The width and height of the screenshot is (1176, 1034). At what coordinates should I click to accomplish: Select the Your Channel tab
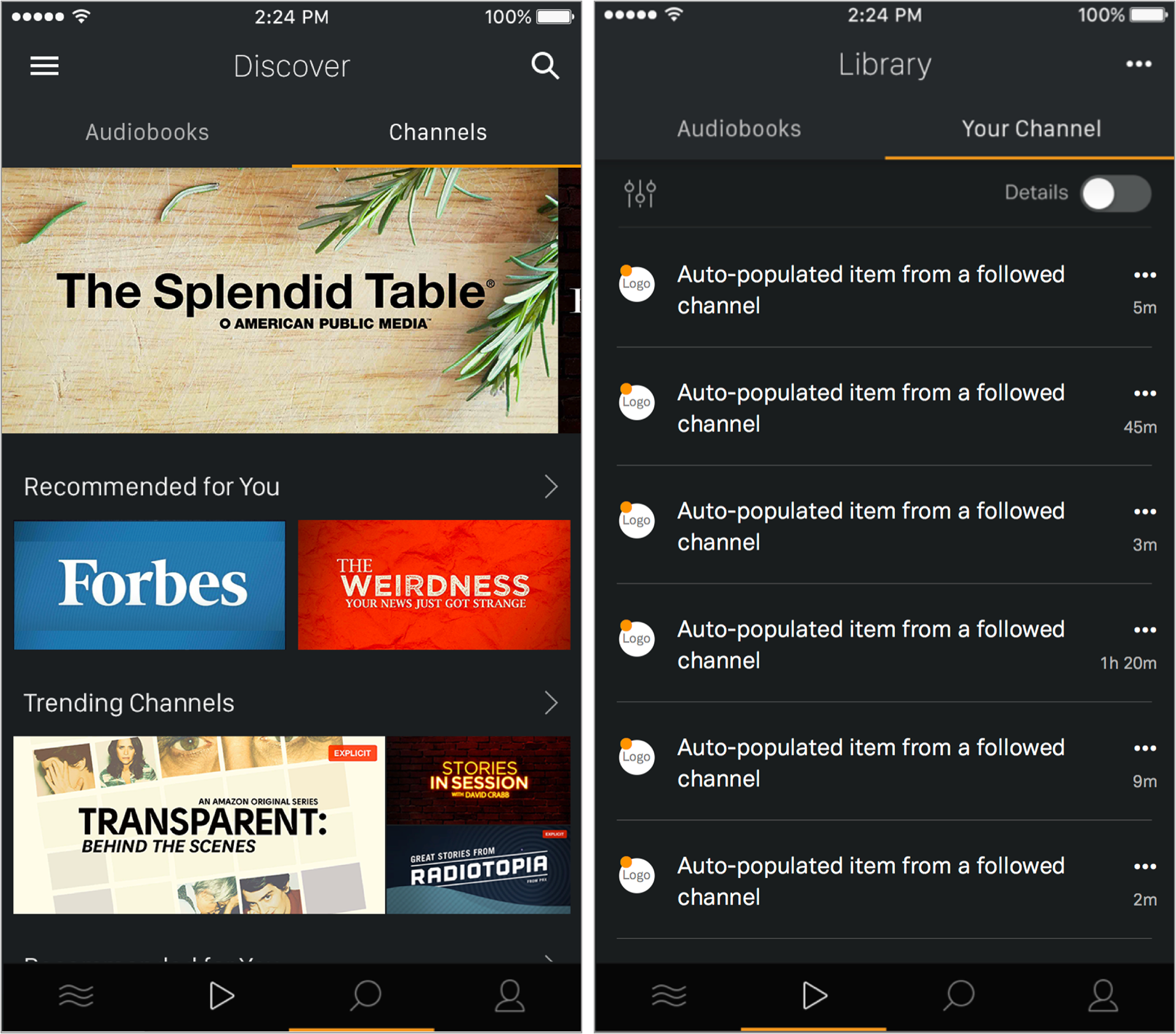[x=1031, y=129]
